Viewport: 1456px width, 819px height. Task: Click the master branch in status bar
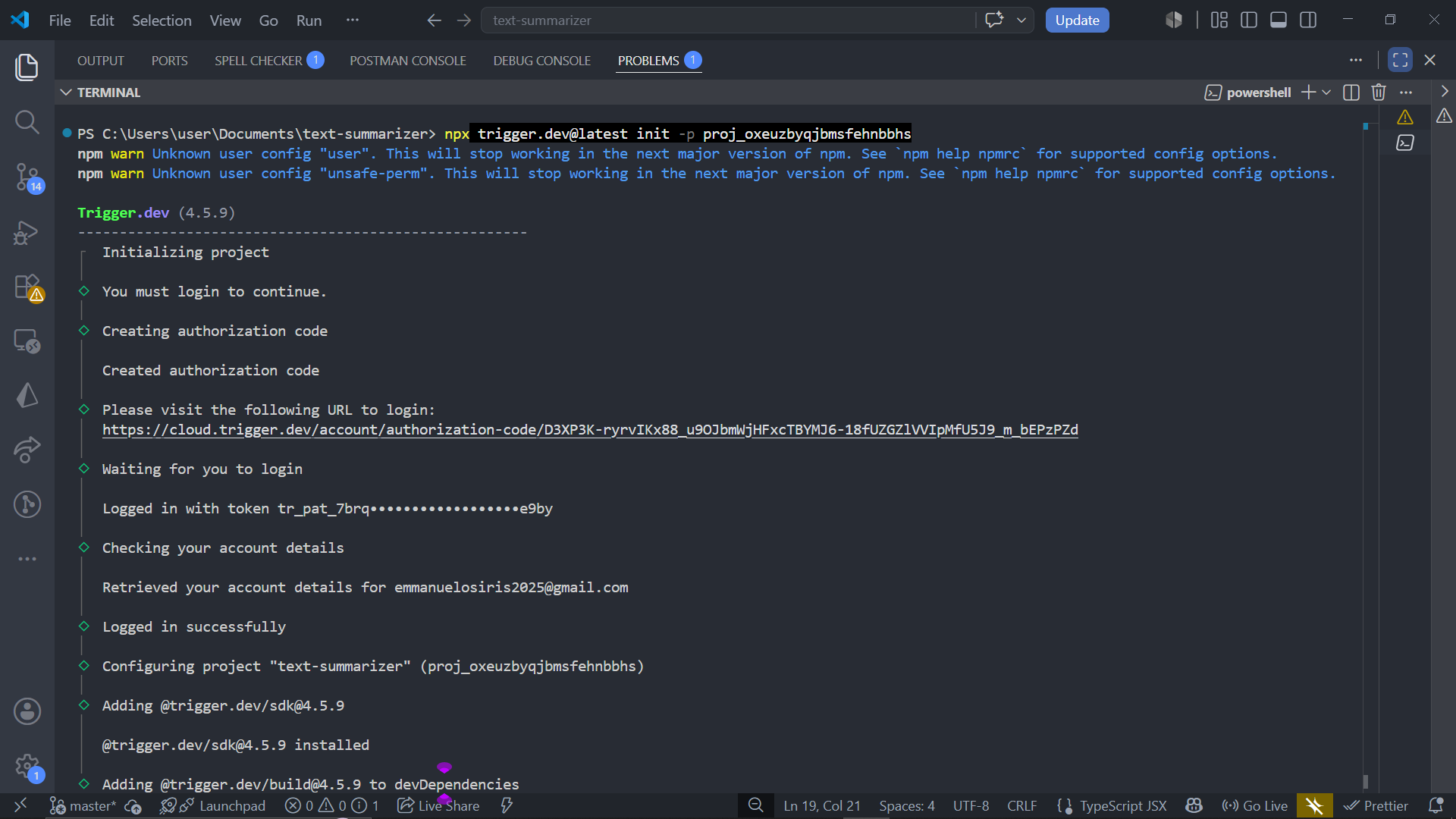pyautogui.click(x=83, y=806)
